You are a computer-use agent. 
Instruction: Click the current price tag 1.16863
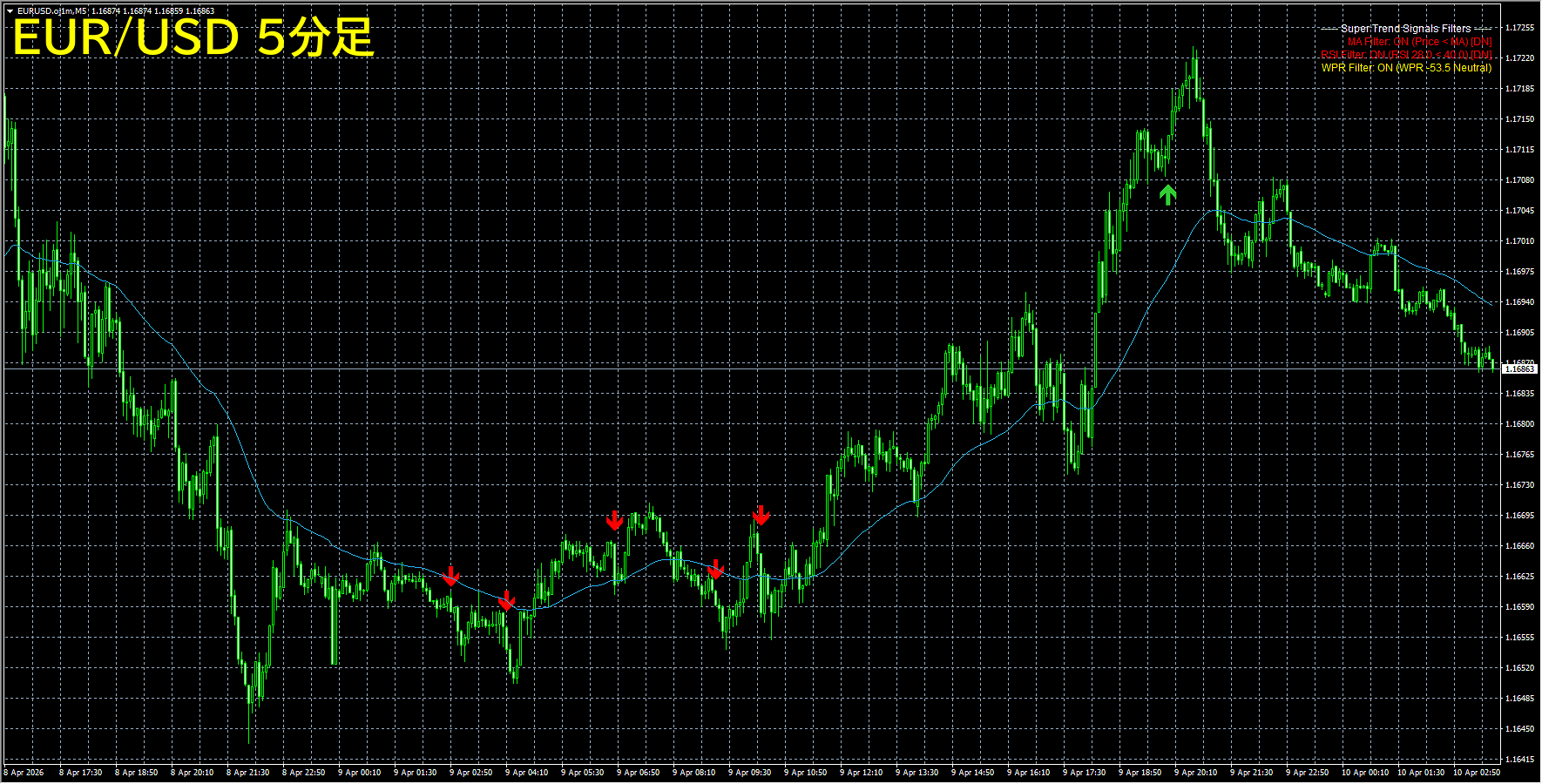[x=1520, y=369]
